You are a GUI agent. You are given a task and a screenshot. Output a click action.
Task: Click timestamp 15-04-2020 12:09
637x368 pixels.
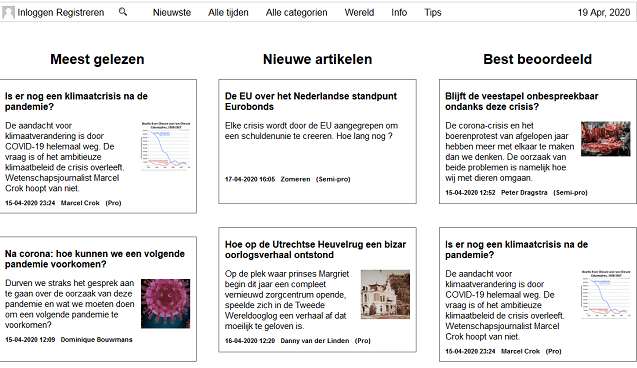tap(30, 339)
